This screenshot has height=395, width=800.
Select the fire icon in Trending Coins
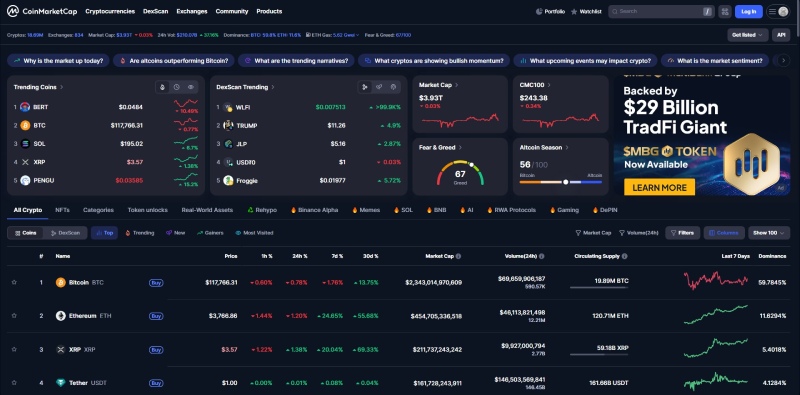pyautogui.click(x=162, y=87)
